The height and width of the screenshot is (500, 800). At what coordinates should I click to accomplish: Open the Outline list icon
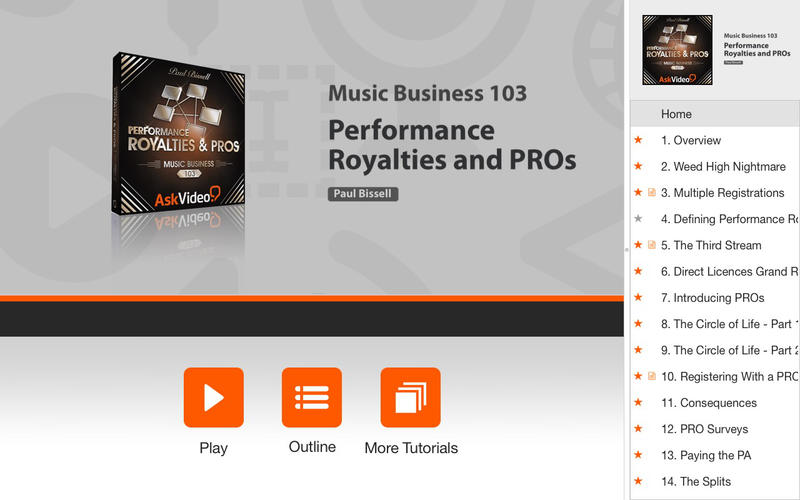312,397
